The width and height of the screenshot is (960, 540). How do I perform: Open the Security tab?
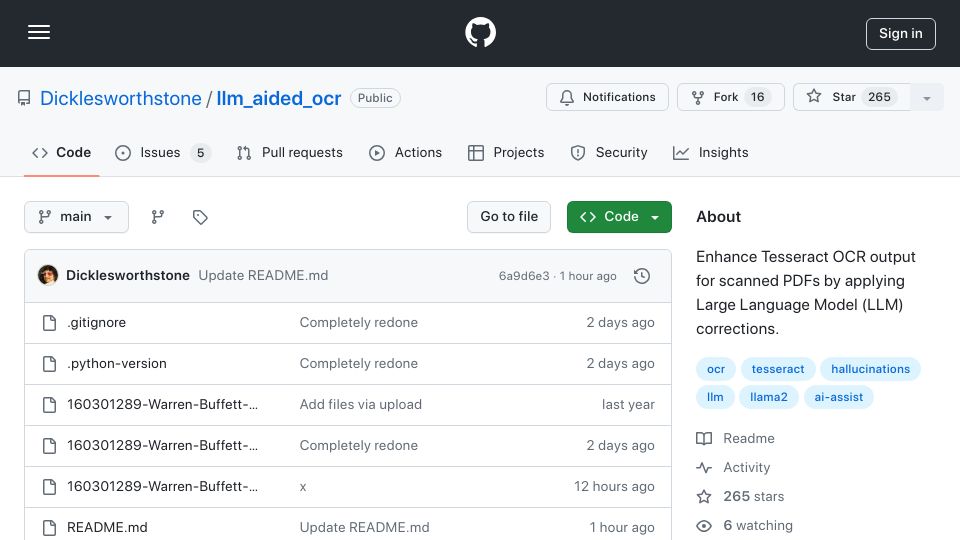(609, 152)
